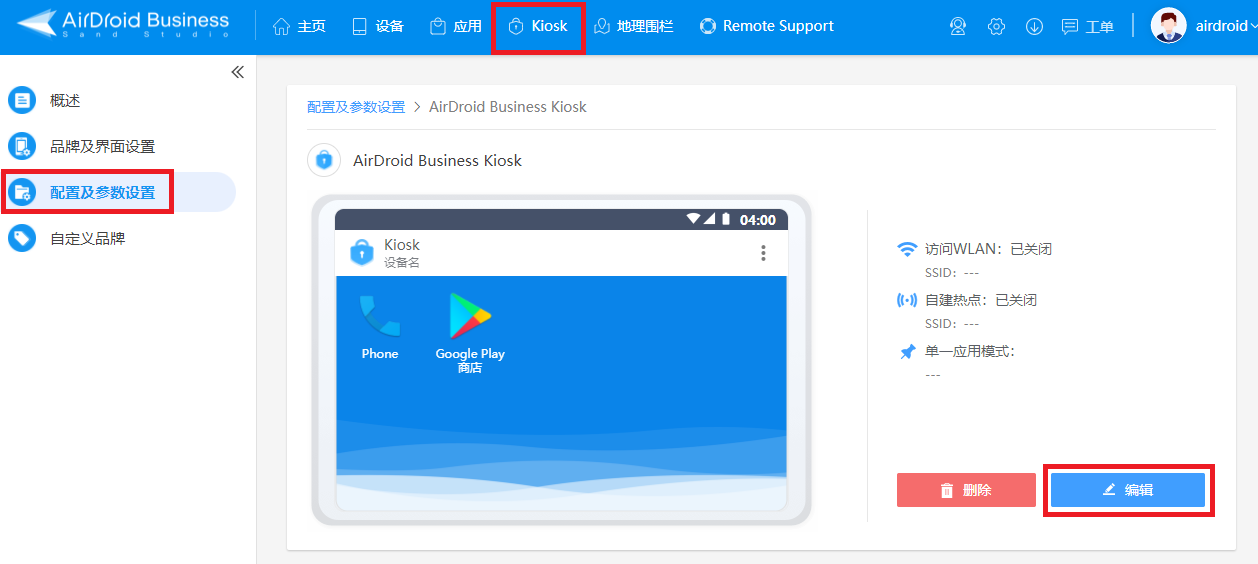This screenshot has width=1258, height=564.
Task: Click the download icon in header
Action: tap(1034, 27)
